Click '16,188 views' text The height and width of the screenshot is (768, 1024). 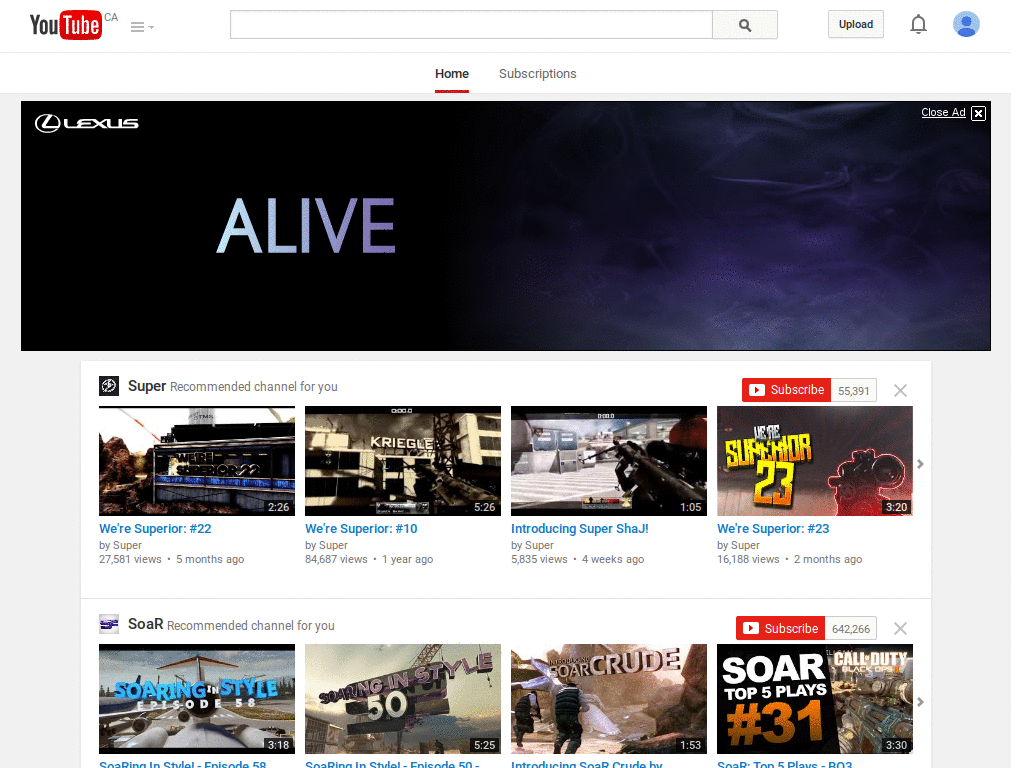[x=748, y=559]
